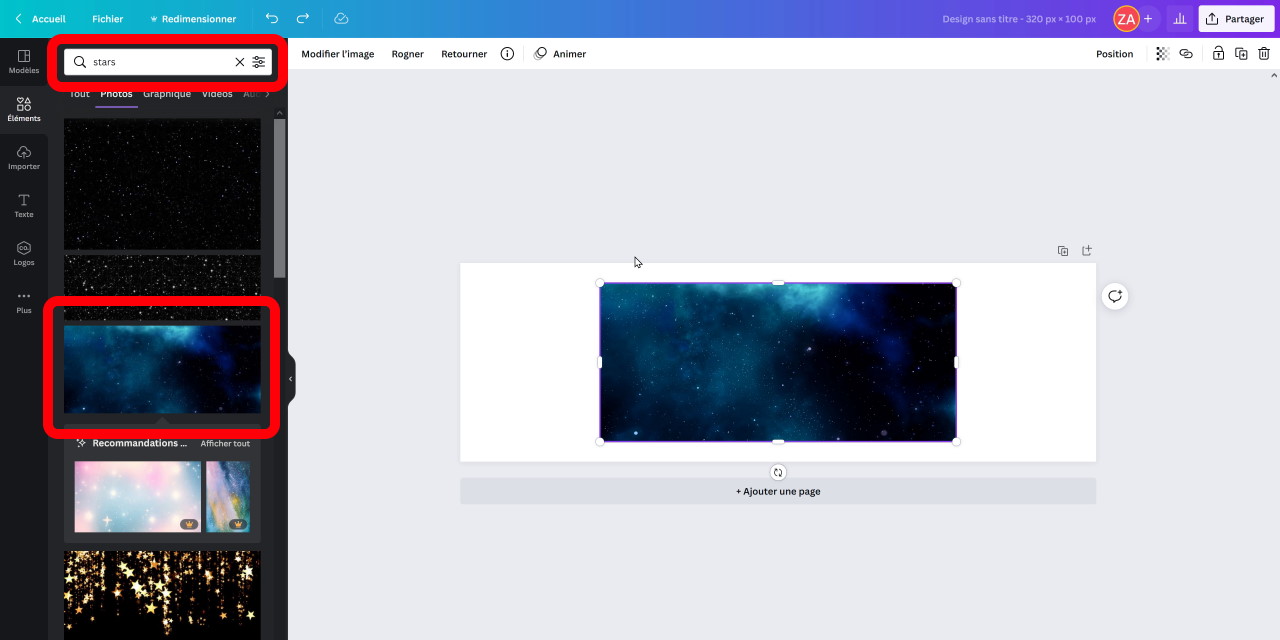Viewport: 1280px width, 640px height.
Task: Click the image info icon
Action: (x=507, y=54)
